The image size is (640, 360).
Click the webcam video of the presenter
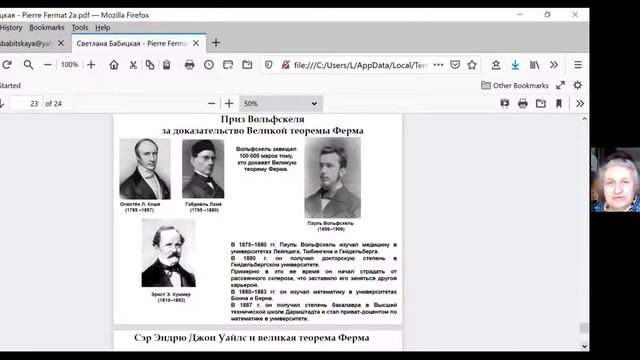coord(616,180)
